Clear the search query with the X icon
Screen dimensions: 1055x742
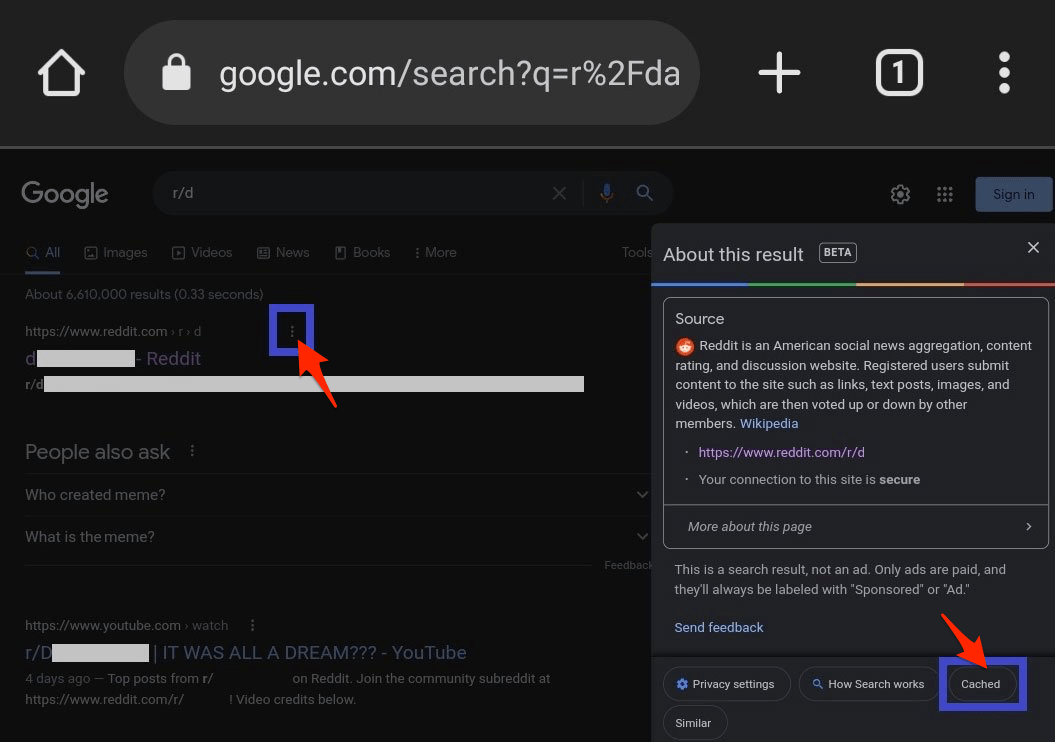tap(560, 193)
